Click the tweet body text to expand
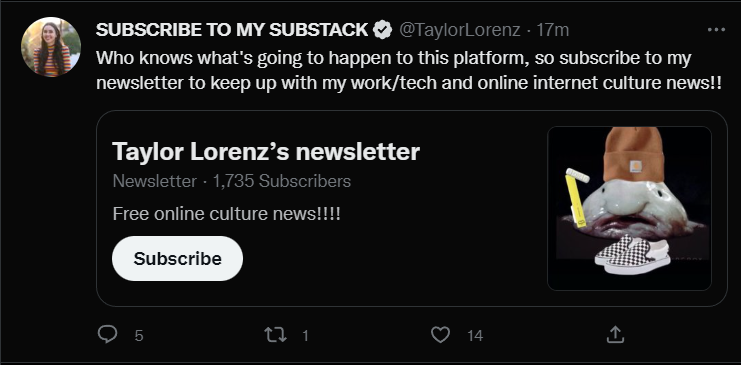This screenshot has height=365, width=741. [x=409, y=70]
